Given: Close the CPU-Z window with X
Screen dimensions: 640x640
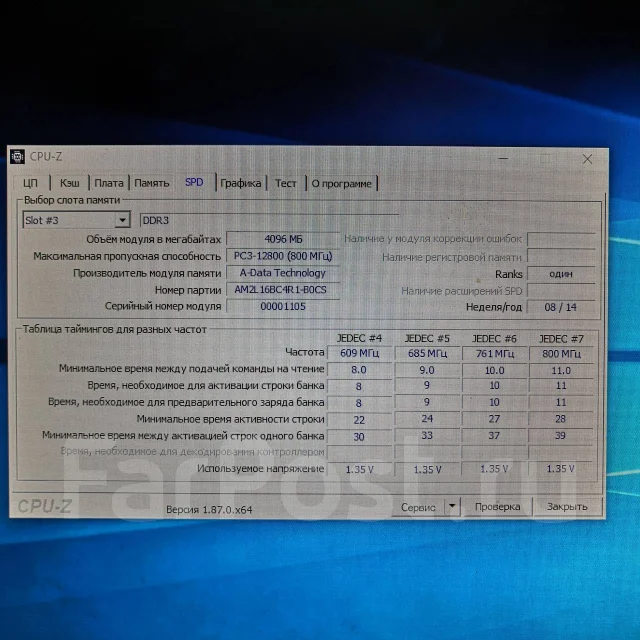Looking at the screenshot, I should [587, 159].
